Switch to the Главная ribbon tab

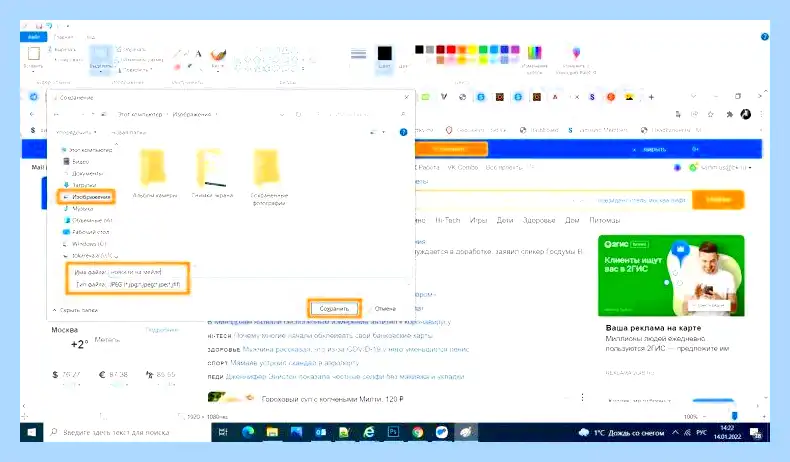[63, 37]
